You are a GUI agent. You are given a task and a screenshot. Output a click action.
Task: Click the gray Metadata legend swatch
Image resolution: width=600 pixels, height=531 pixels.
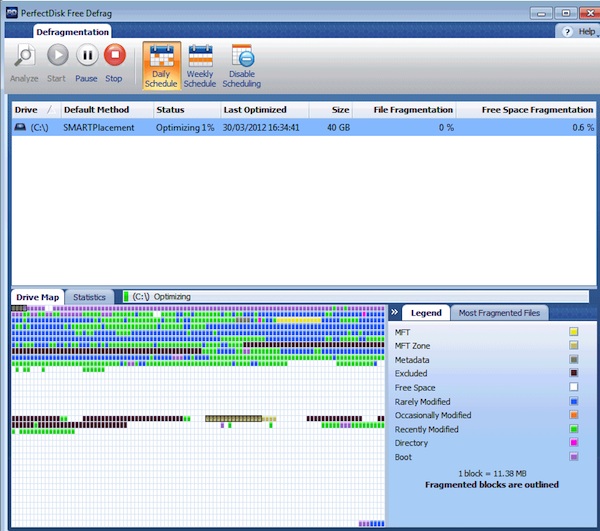(573, 359)
